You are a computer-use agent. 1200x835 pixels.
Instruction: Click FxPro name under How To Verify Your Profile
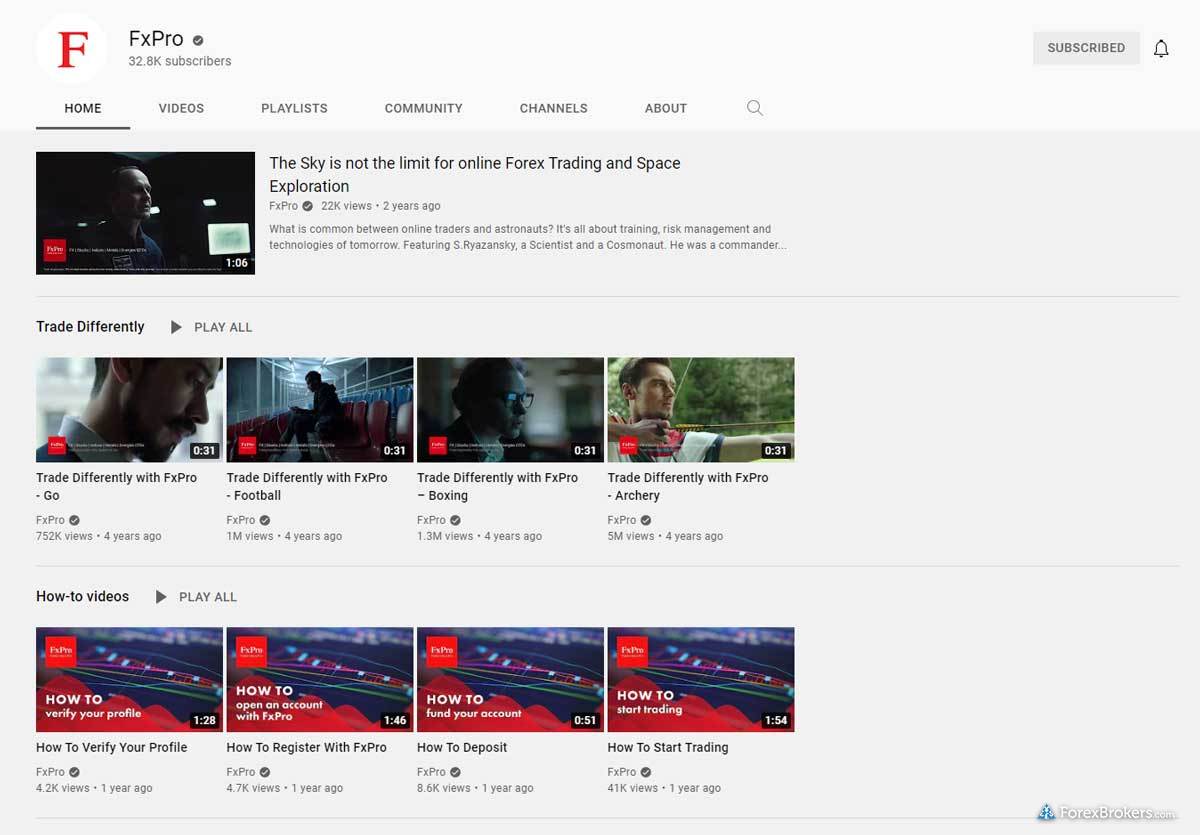point(50,772)
